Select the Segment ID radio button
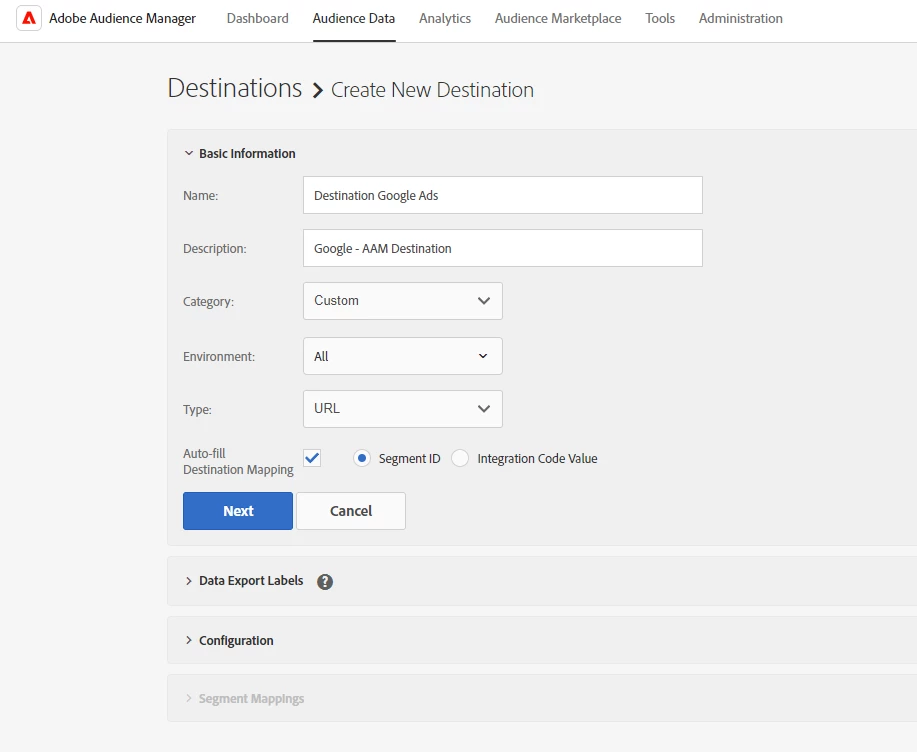 coord(361,458)
